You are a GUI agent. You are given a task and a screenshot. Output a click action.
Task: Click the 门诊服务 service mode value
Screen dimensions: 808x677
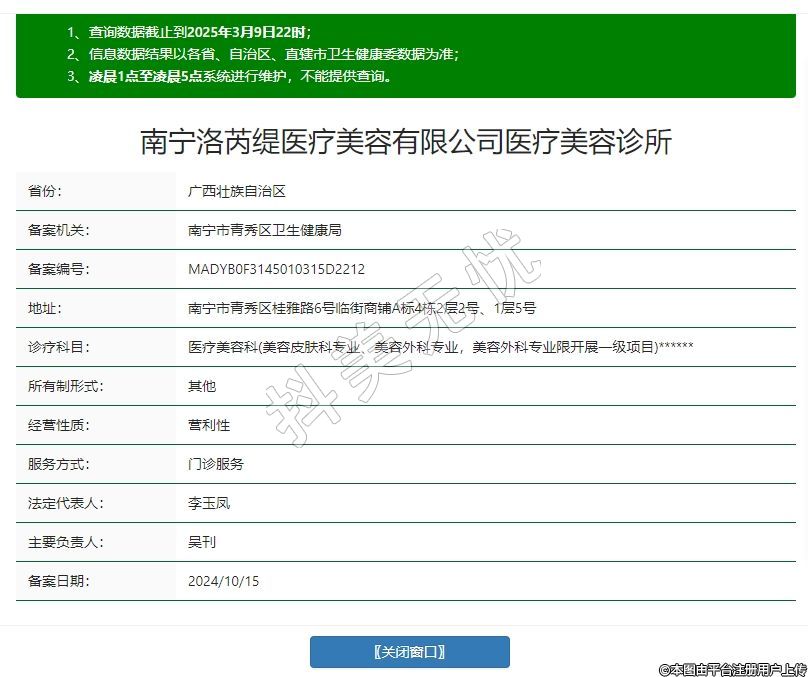pyautogui.click(x=216, y=464)
